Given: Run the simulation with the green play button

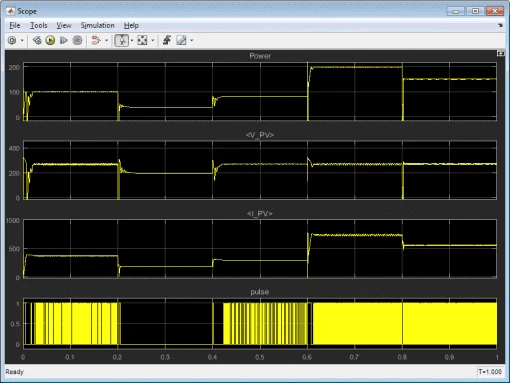Looking at the screenshot, I should 50,40.
